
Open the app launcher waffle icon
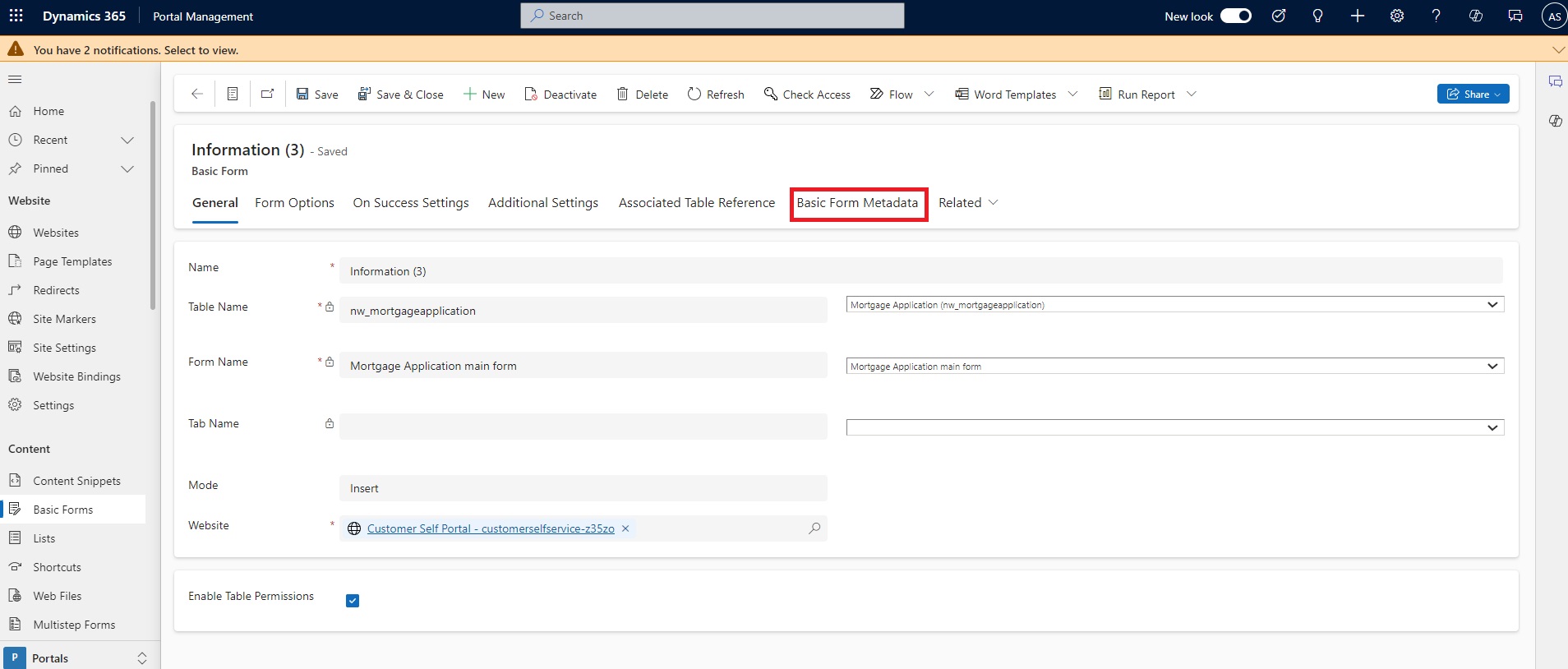(16, 16)
